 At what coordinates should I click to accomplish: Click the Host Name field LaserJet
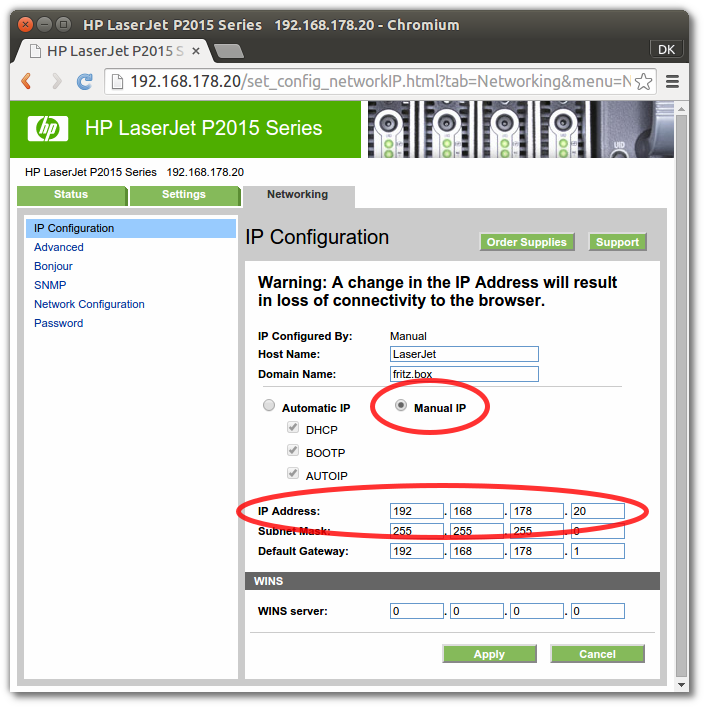pos(464,354)
